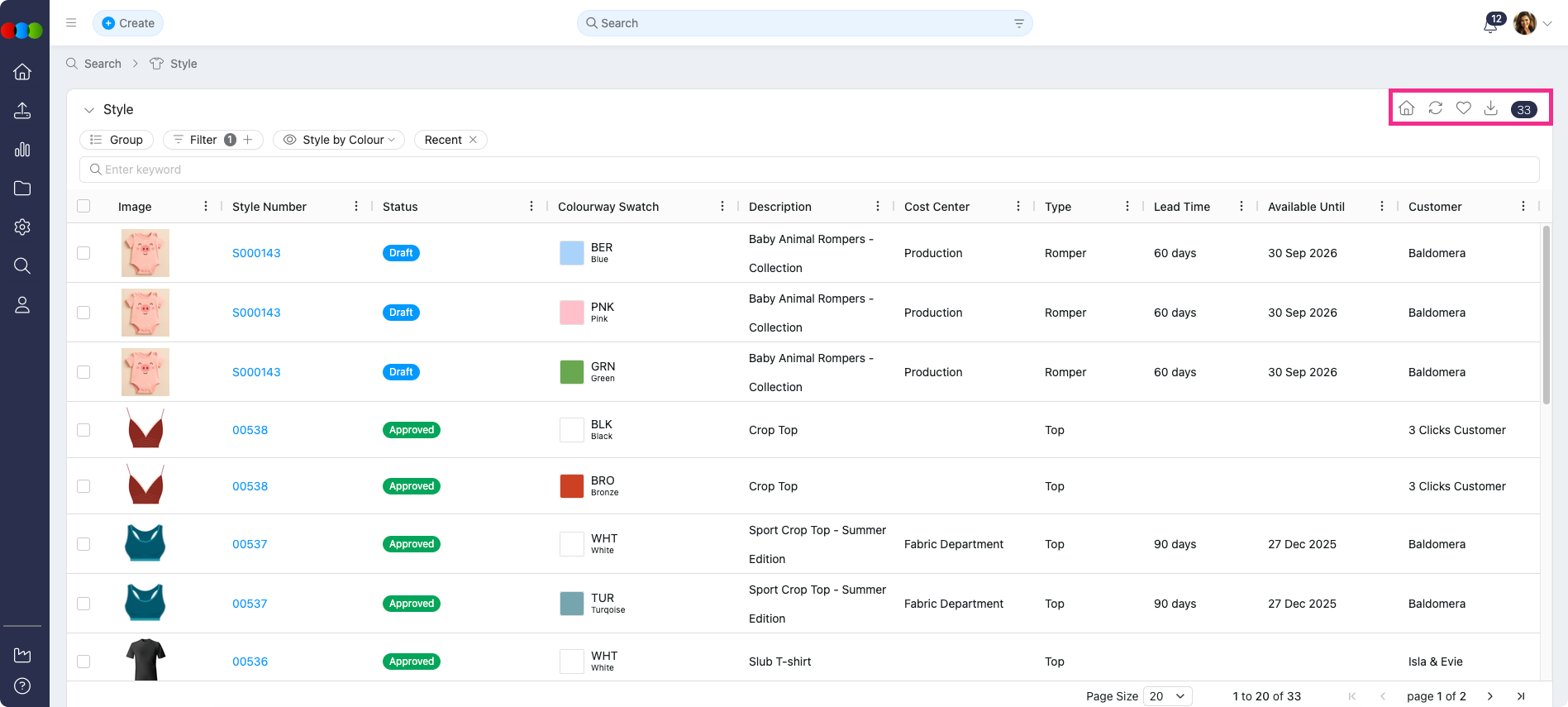This screenshot has width=1568, height=707.
Task: Open style link 00538 in BLK row
Action: pyautogui.click(x=250, y=430)
